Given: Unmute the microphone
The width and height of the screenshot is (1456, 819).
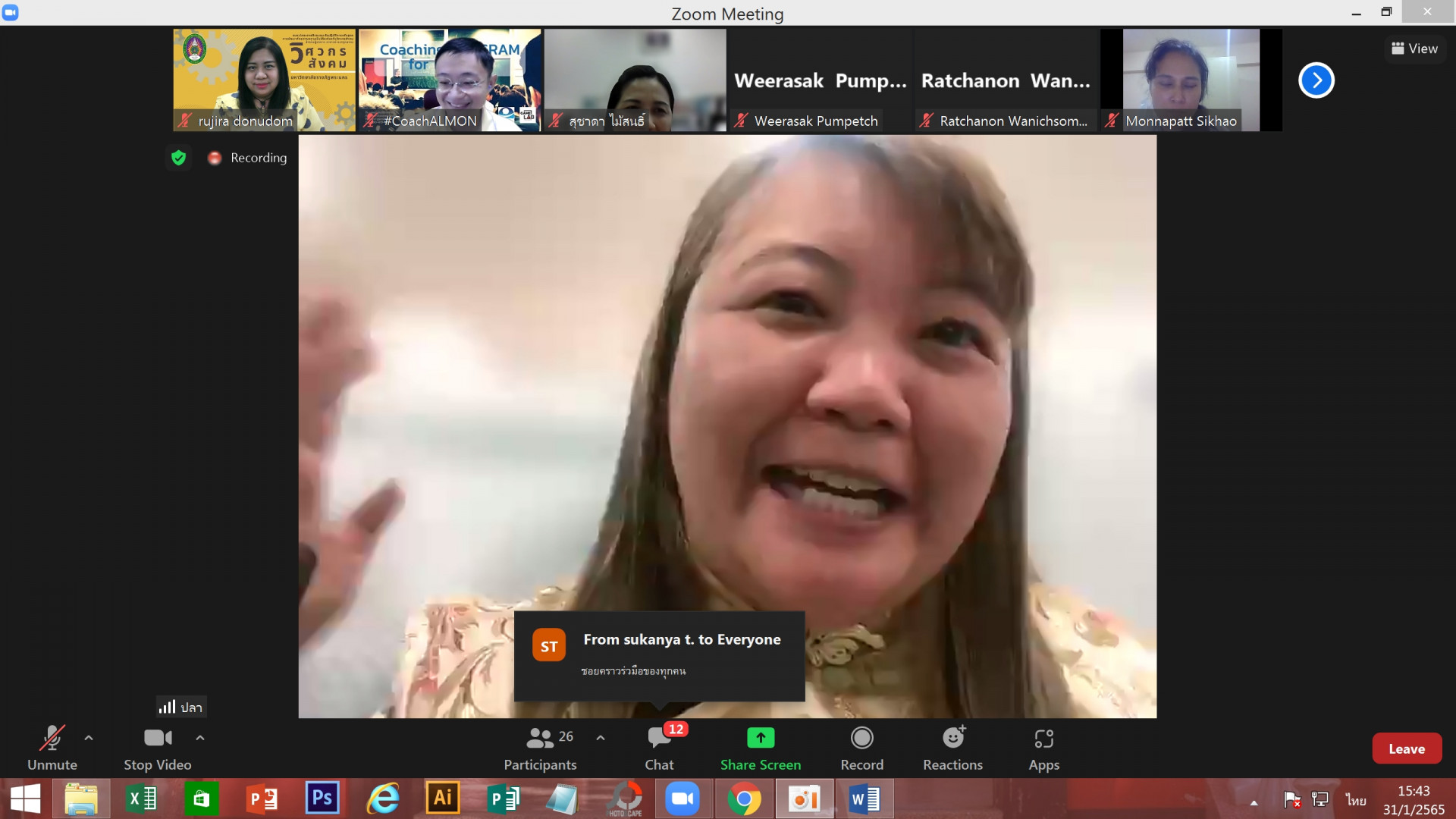Looking at the screenshot, I should point(52,748).
